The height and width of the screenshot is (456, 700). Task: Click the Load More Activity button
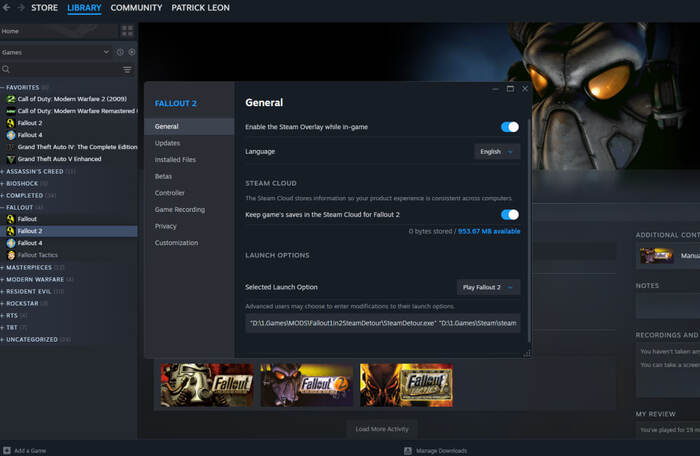click(382, 429)
